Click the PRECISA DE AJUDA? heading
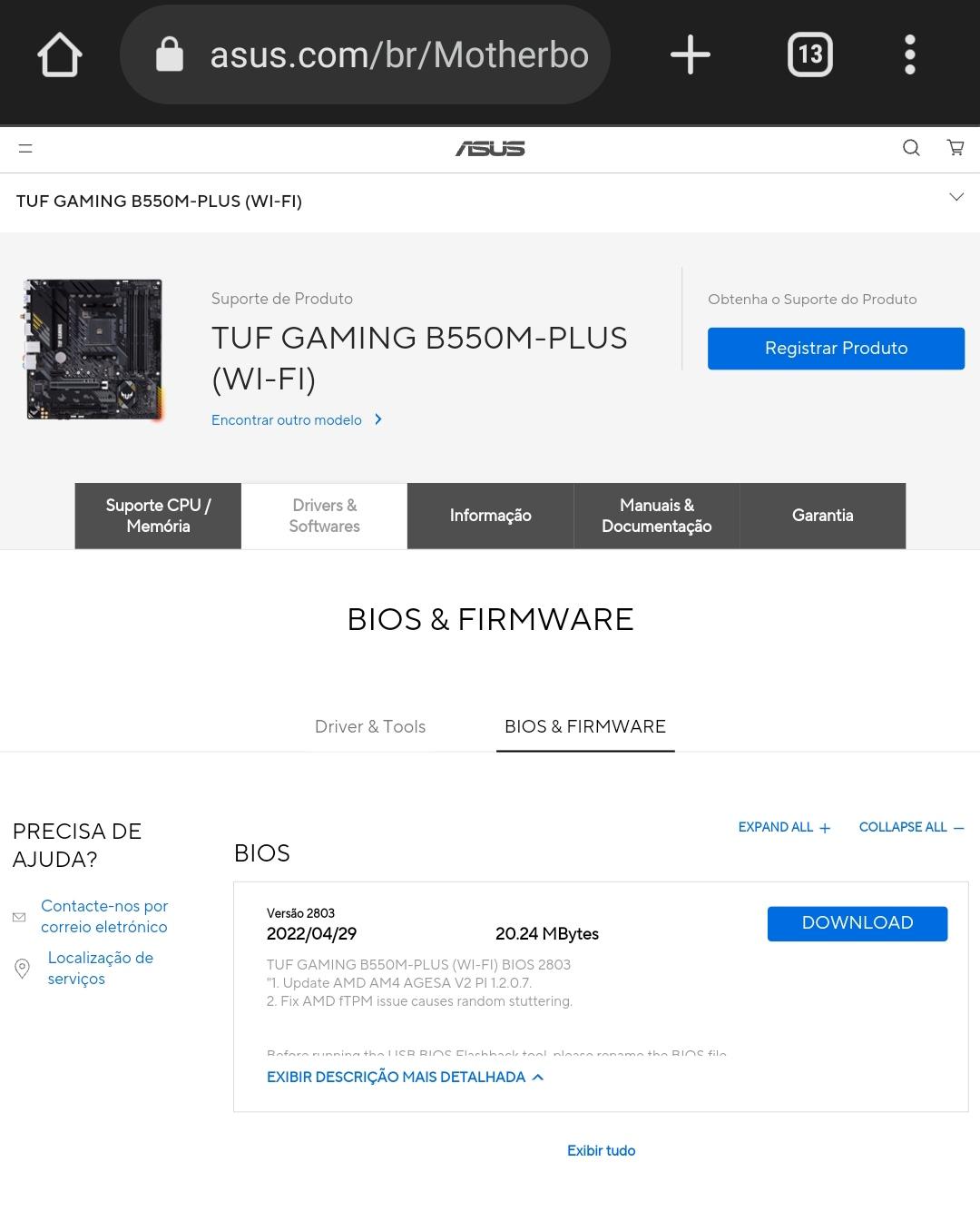The width and height of the screenshot is (980, 1221). tap(77, 845)
